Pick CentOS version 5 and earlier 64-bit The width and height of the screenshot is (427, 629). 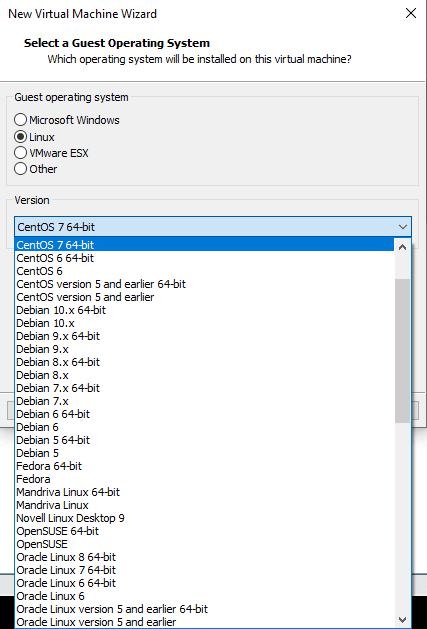tap(205, 284)
